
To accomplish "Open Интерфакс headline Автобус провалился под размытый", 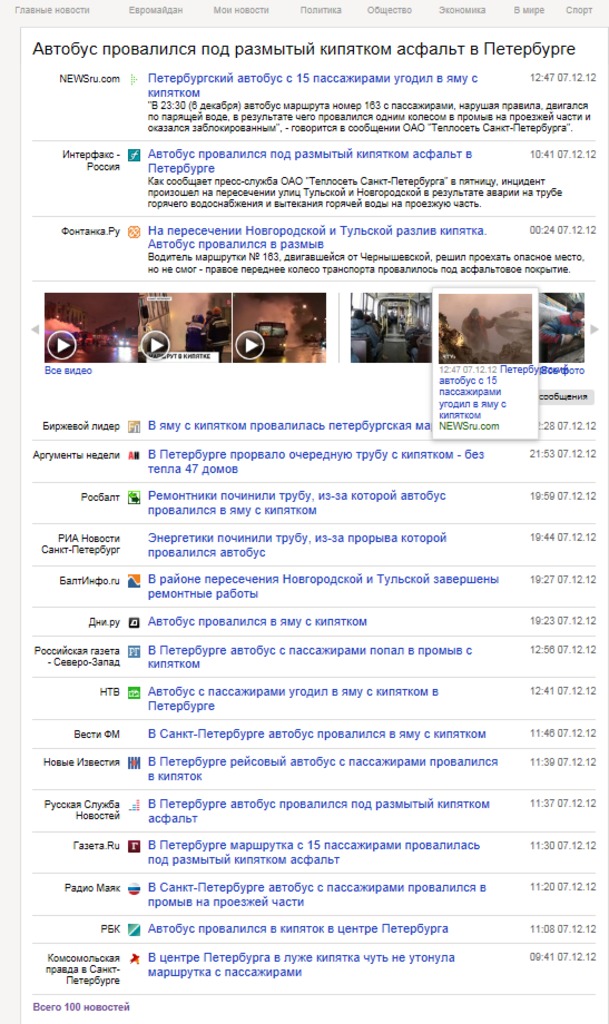I will [x=310, y=161].
